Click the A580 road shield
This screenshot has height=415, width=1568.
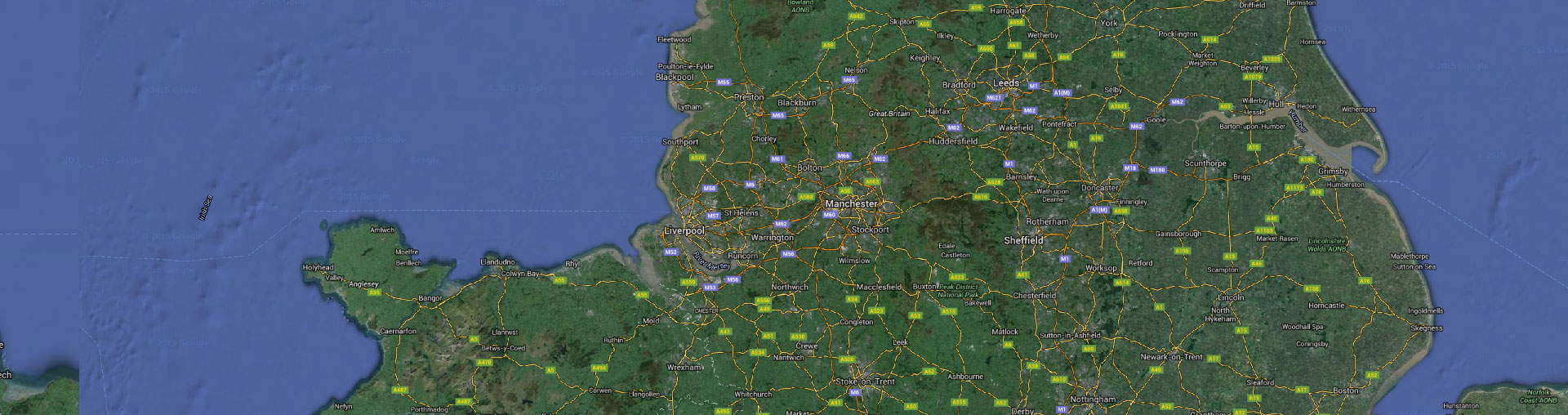(806, 197)
